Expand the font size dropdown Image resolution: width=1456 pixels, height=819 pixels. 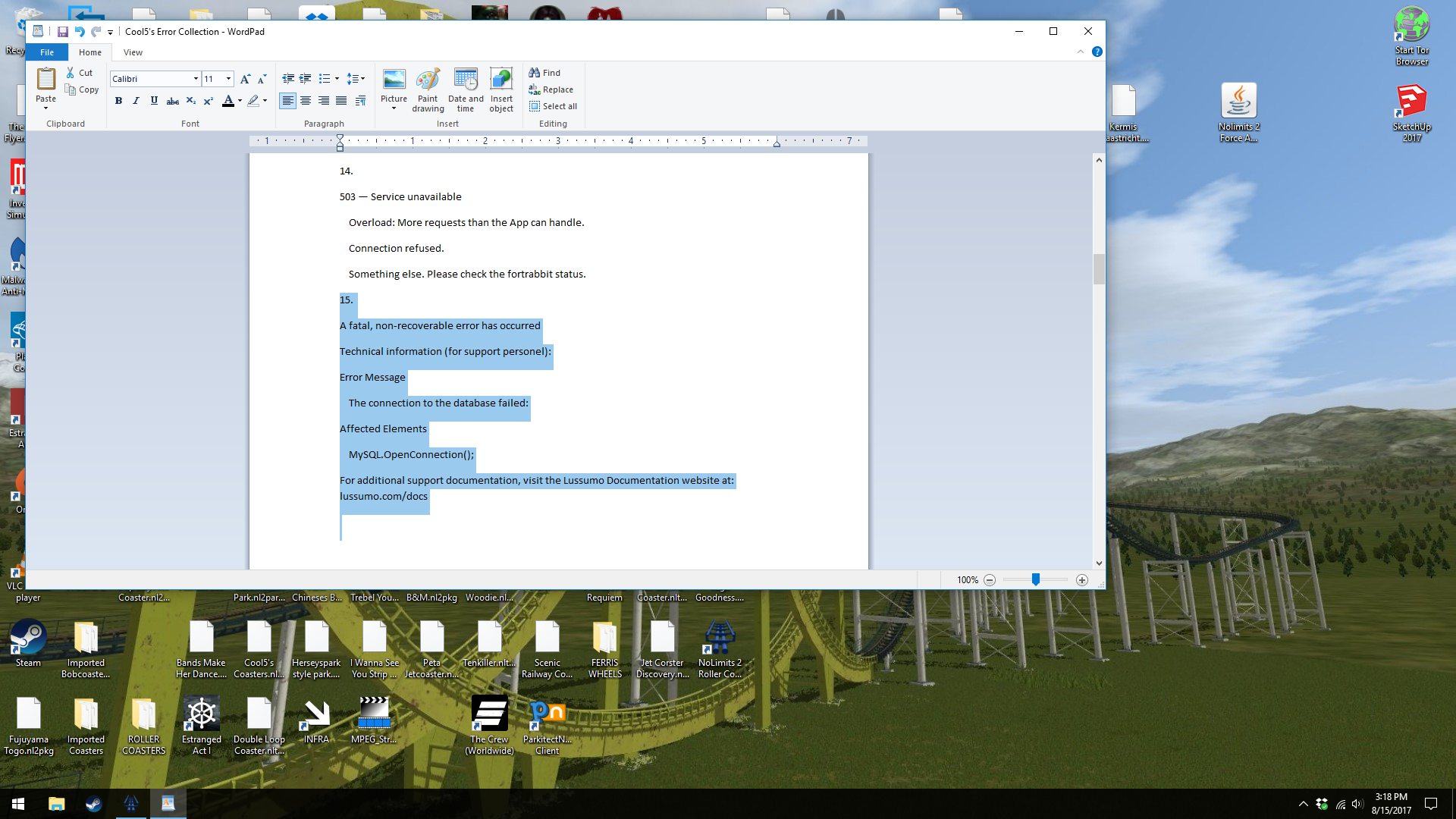coord(228,79)
